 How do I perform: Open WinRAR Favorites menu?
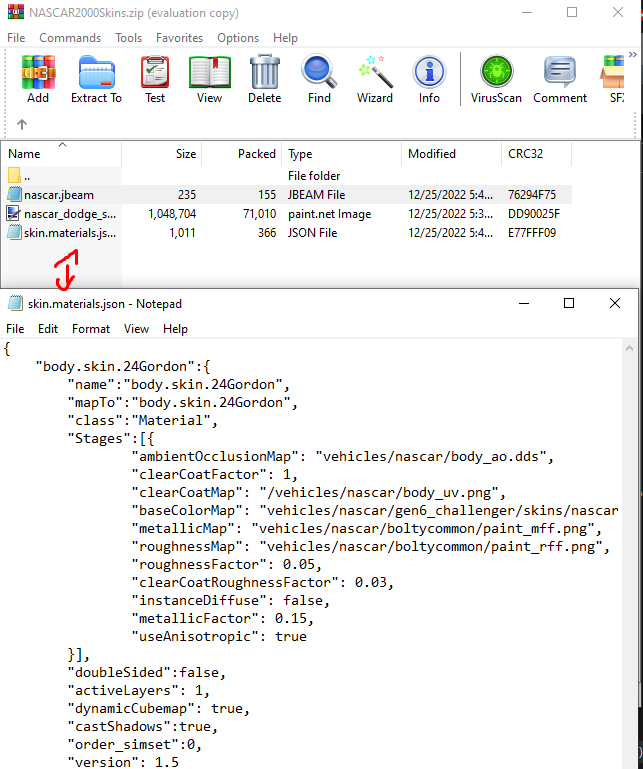click(180, 38)
